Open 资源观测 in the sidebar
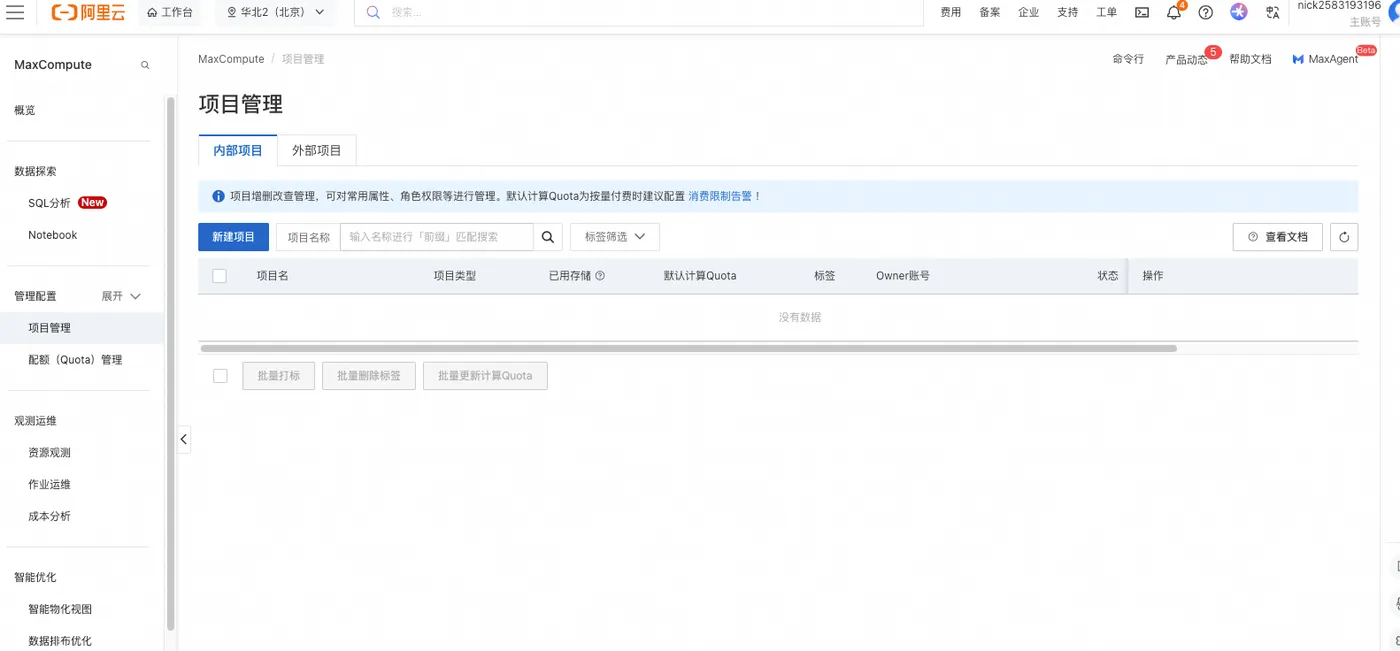This screenshot has height=651, width=1400. [x=50, y=453]
